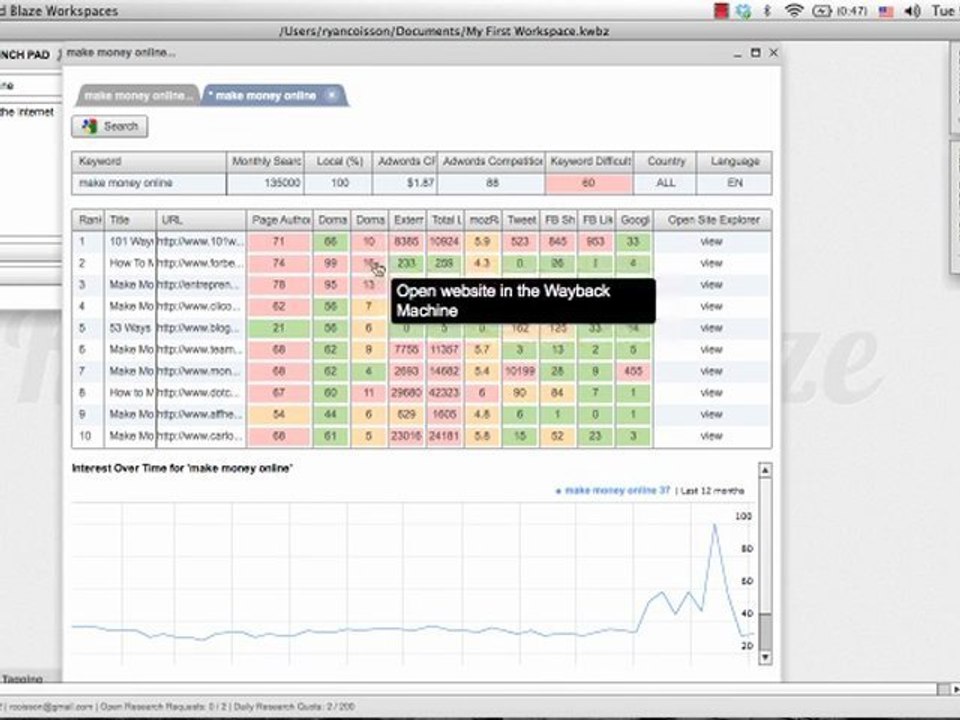Click Page Authority cell 21 in rank 5
Viewport: 960px width, 720px height.
(x=279, y=328)
